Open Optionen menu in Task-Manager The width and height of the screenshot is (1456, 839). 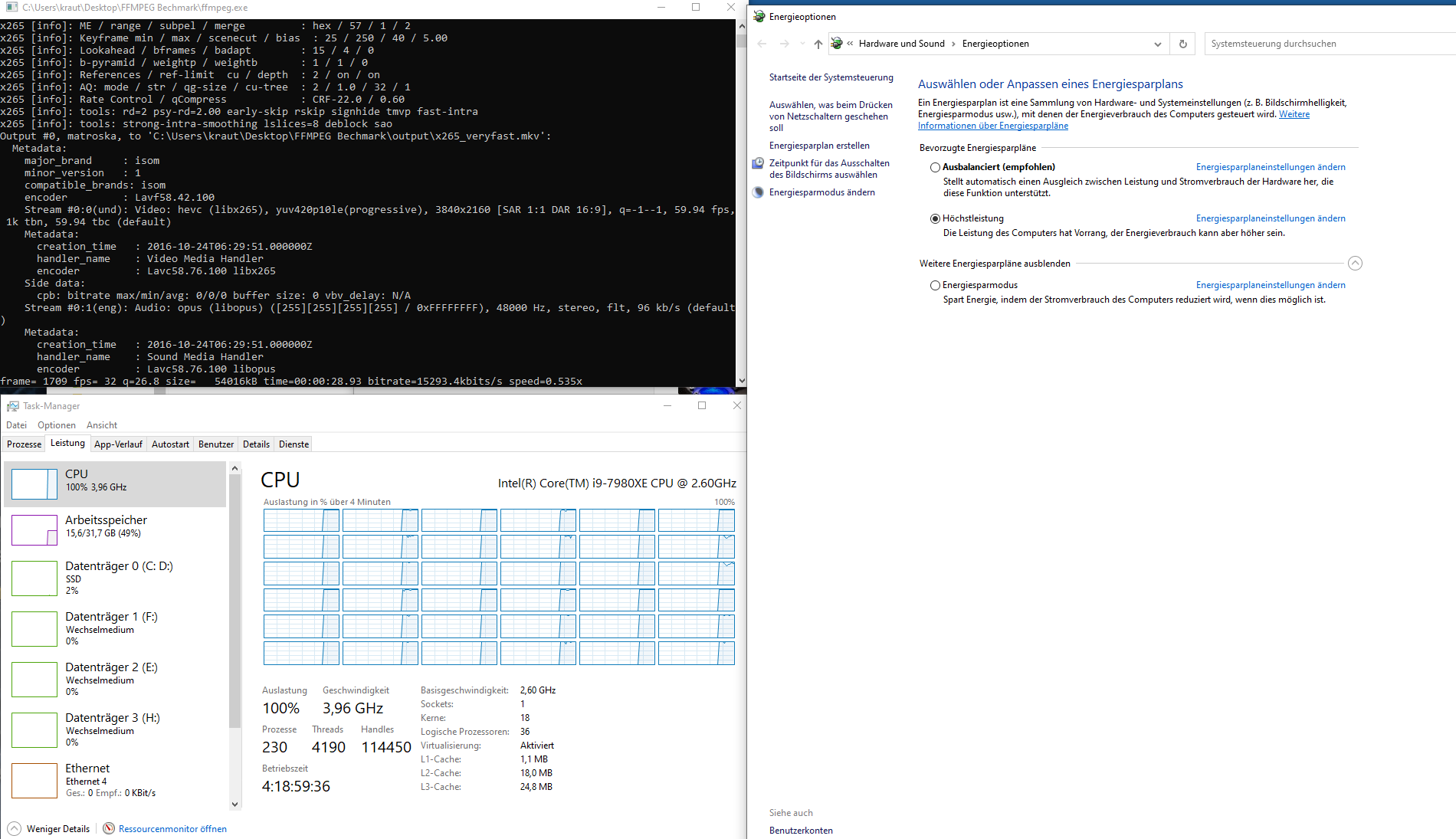57,425
